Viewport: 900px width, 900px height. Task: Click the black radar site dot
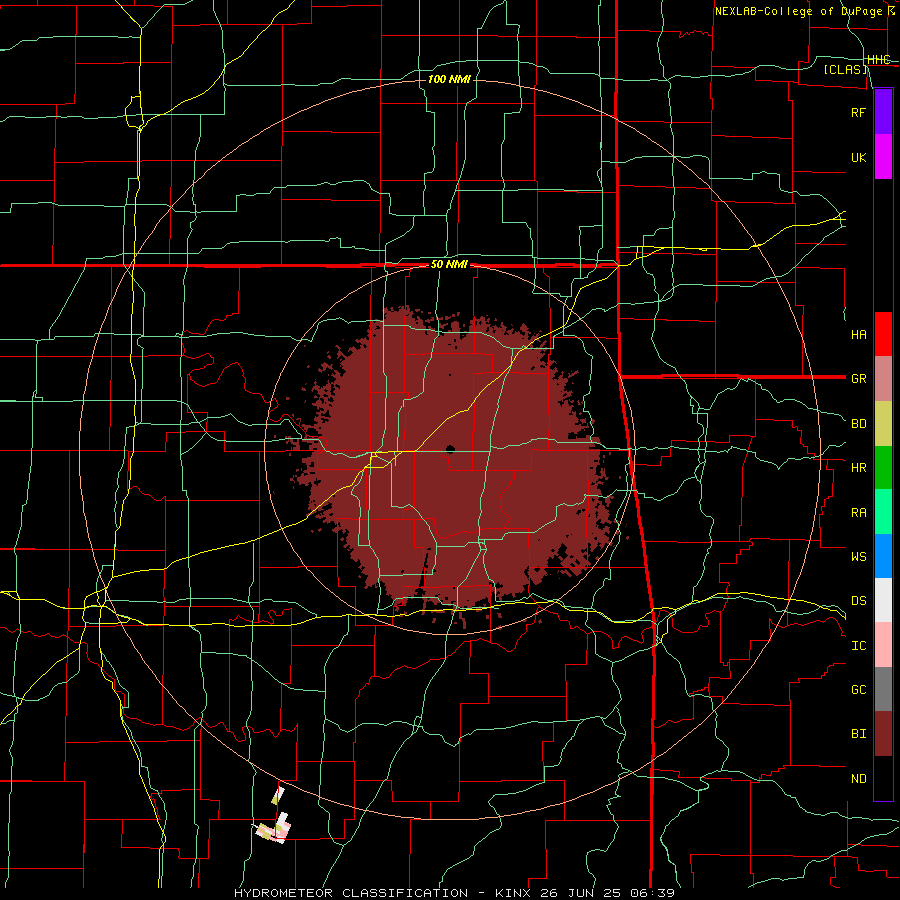450,449
